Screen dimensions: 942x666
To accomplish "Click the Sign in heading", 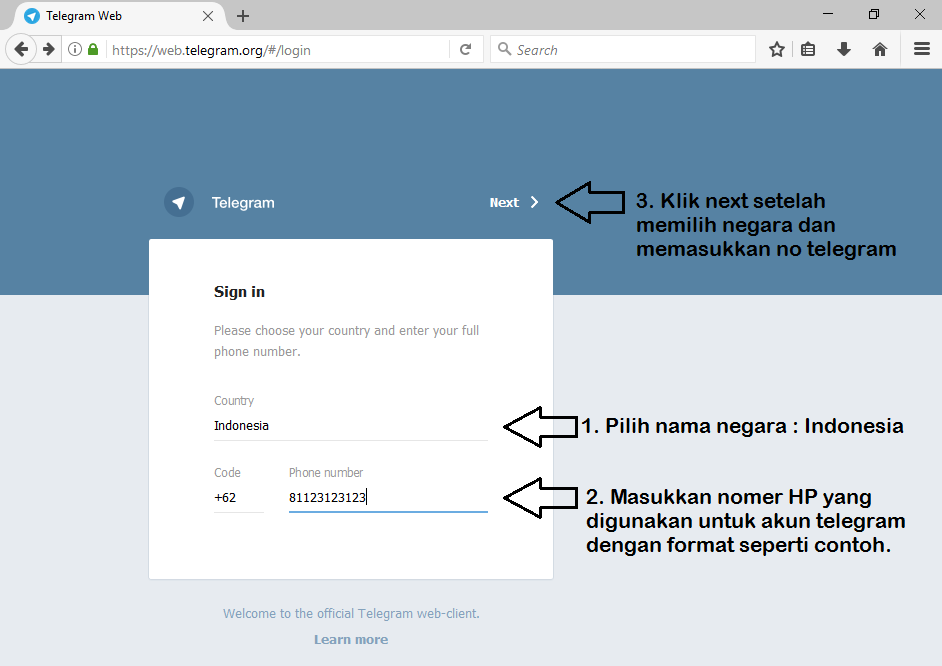I will click(239, 292).
